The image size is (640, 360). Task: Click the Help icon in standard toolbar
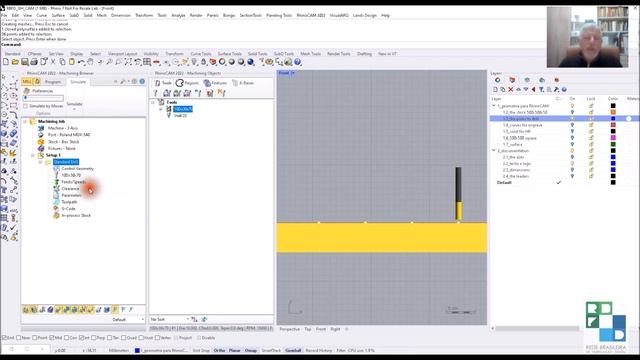298,62
